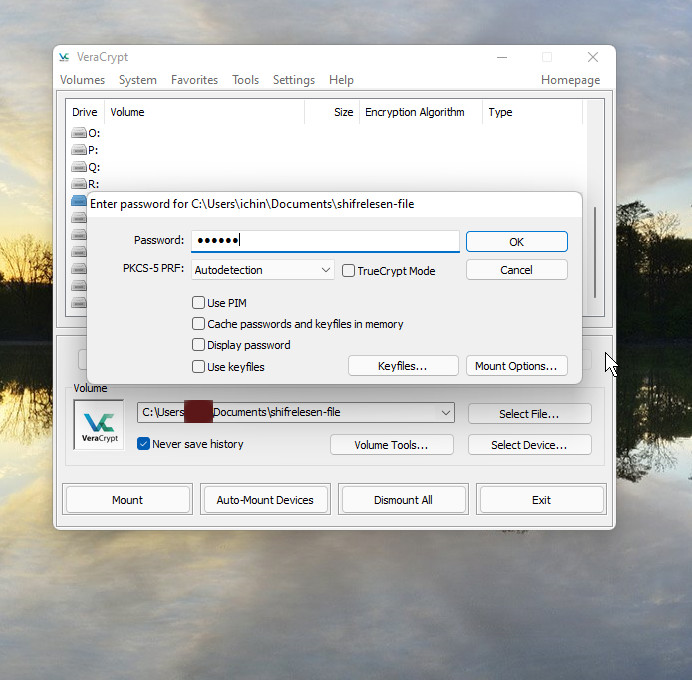Open the Settings menu
The image size is (692, 680).
coord(294,80)
